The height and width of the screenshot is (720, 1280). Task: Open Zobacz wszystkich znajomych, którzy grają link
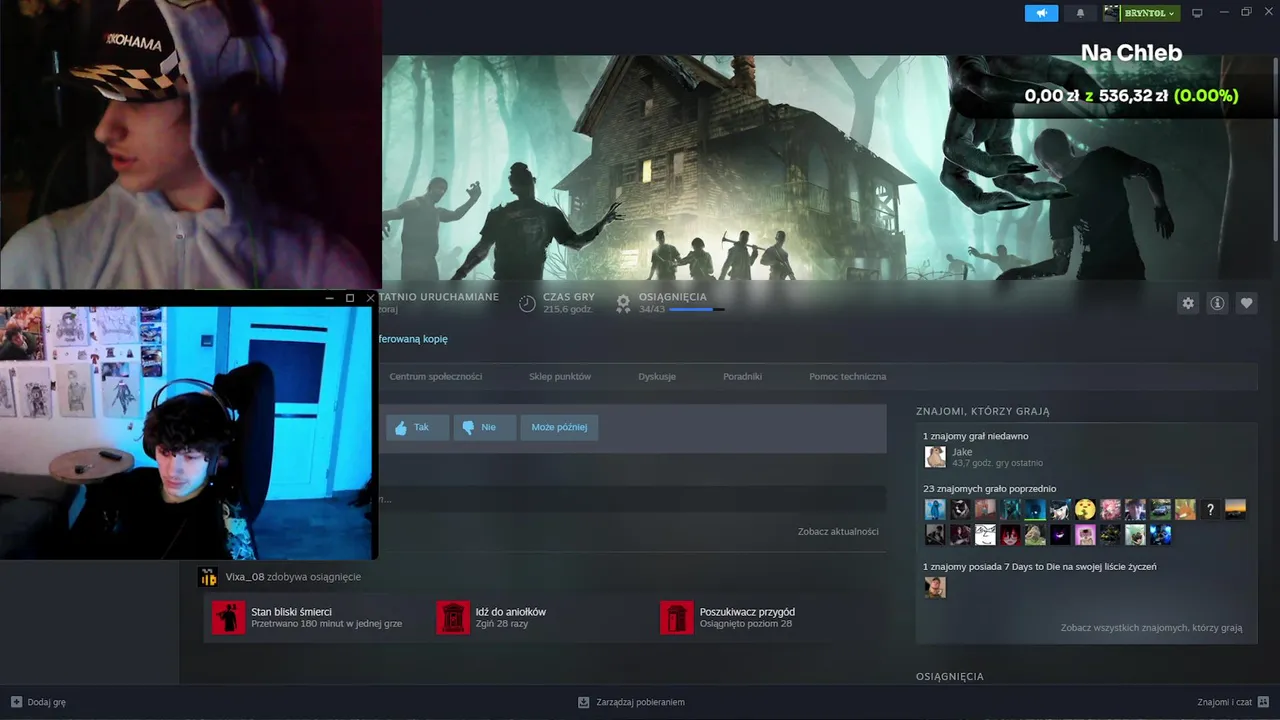[x=1151, y=628]
